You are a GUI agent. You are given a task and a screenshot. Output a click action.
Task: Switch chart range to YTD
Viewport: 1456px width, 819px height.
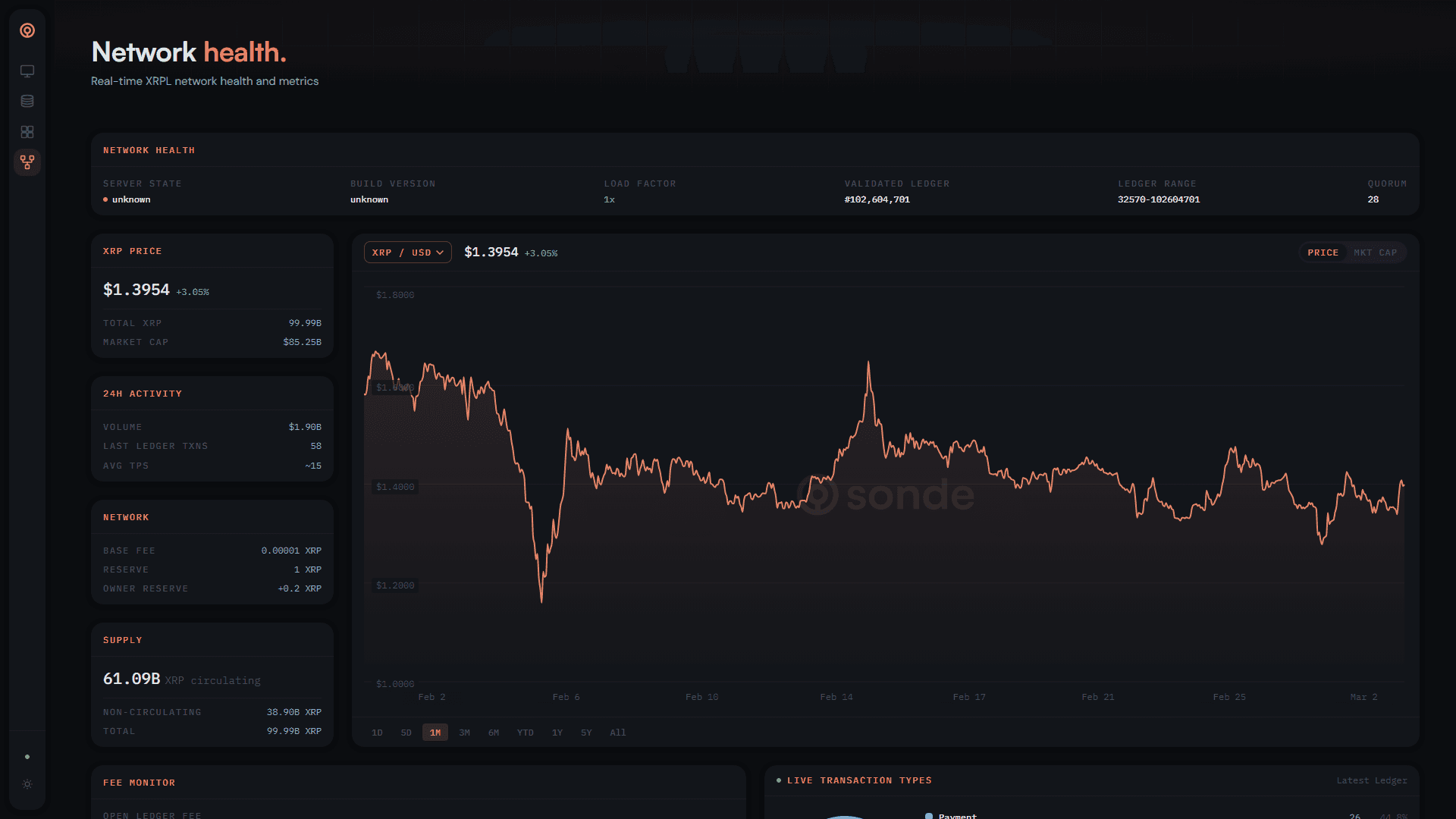(x=525, y=733)
